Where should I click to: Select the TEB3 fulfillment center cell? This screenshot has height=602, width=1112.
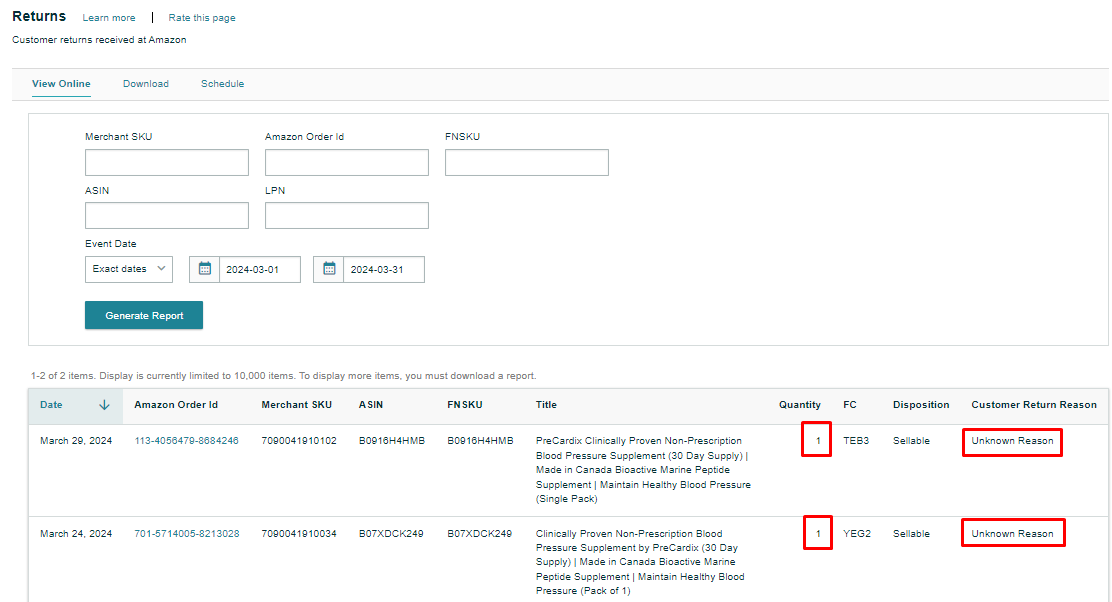(x=856, y=441)
